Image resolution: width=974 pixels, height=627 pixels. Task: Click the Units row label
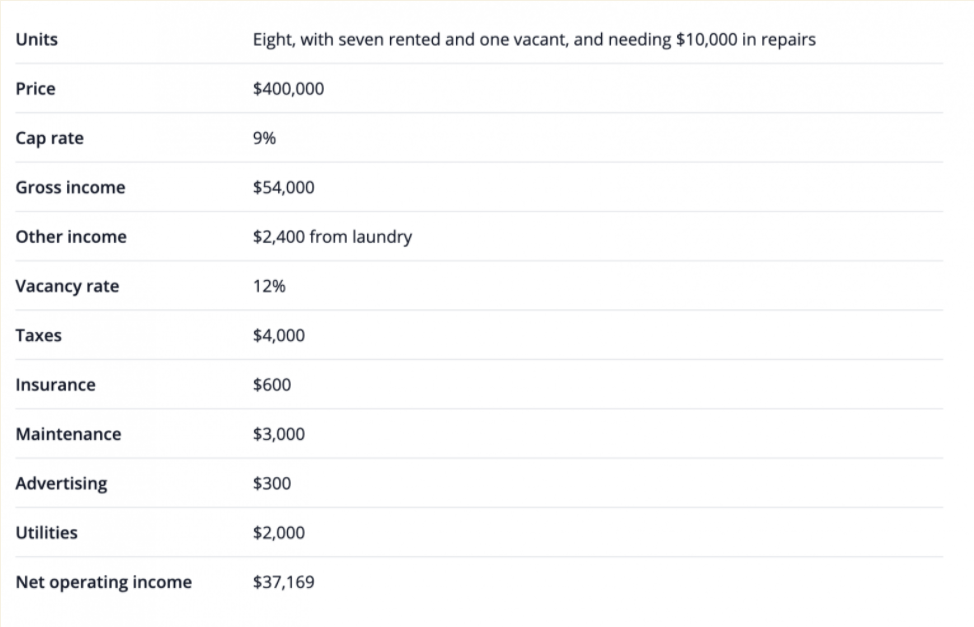(x=37, y=40)
